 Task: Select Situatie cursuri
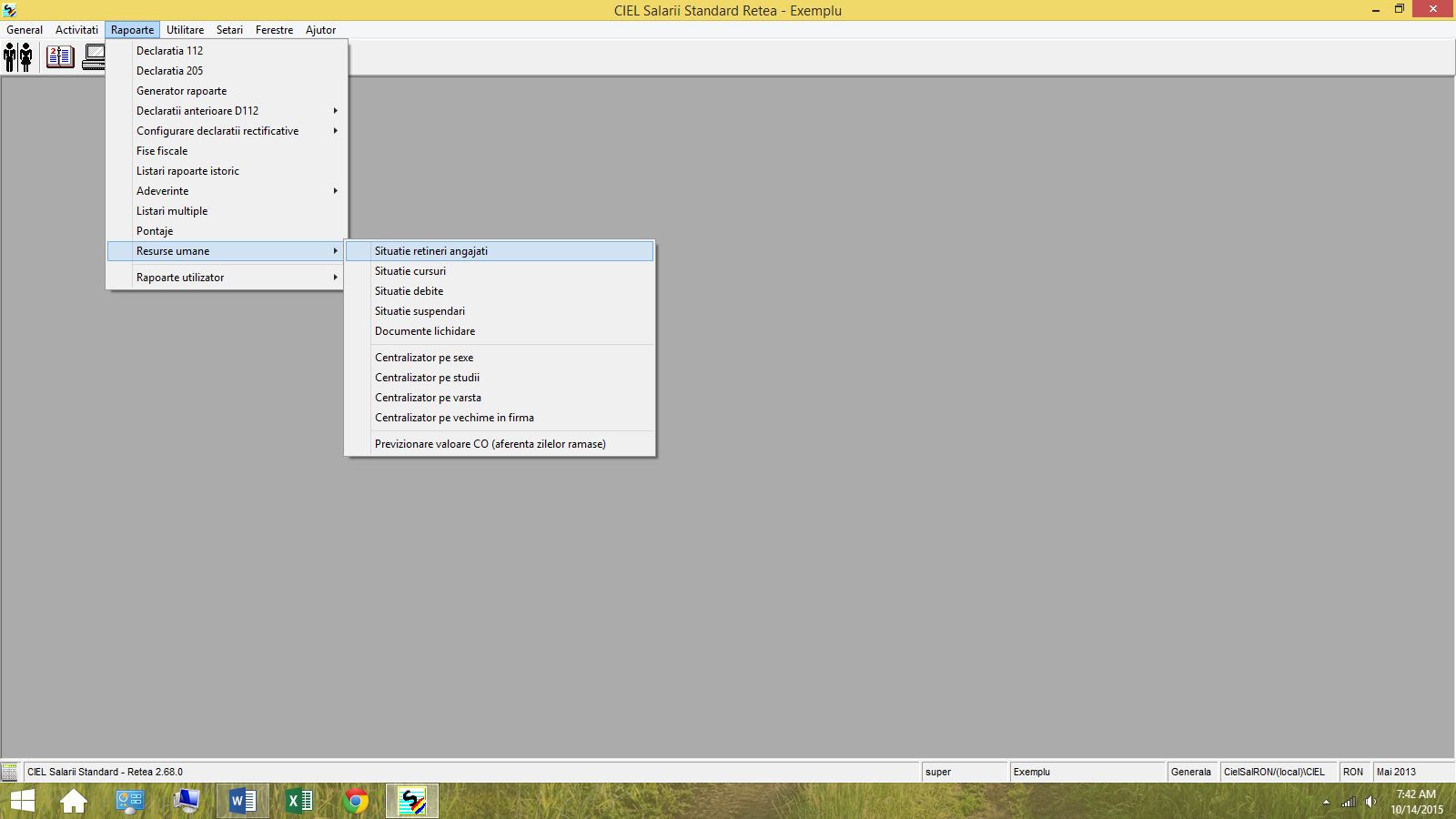tap(500, 271)
